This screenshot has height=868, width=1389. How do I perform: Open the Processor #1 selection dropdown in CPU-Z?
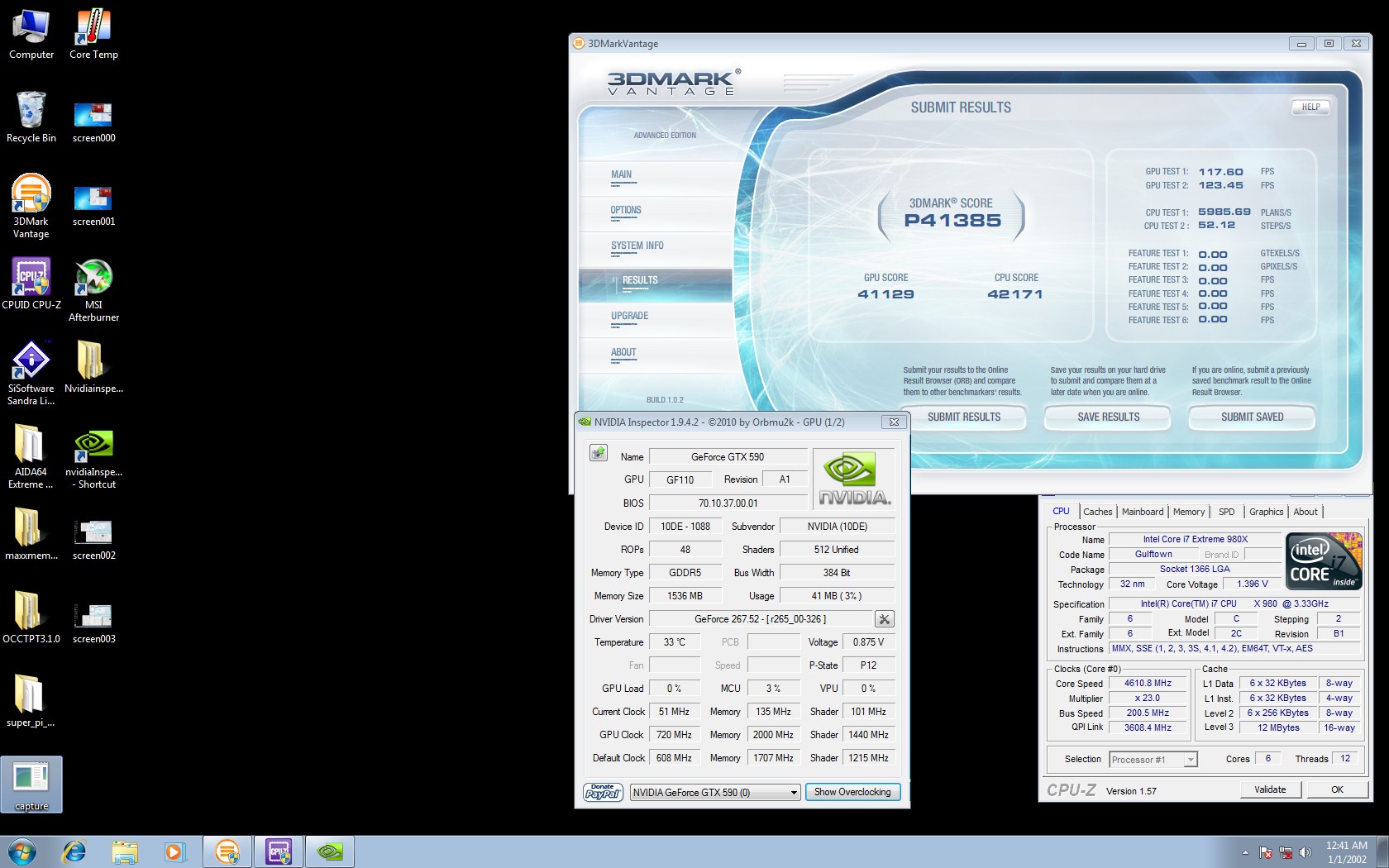coord(1153,760)
